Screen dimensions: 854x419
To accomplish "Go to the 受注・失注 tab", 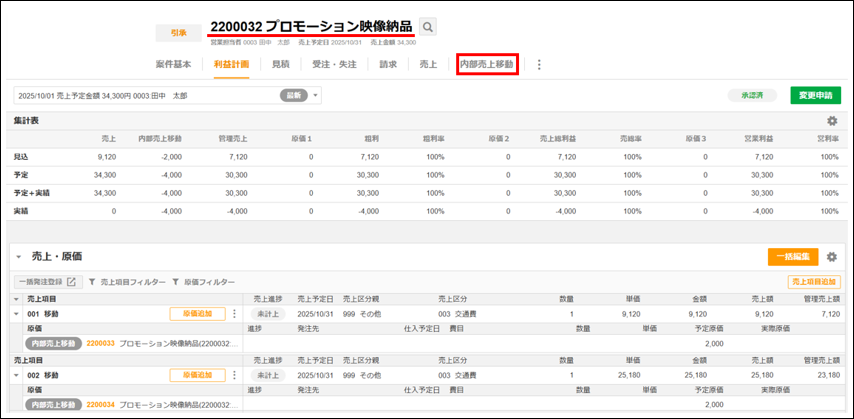I will [x=334, y=64].
